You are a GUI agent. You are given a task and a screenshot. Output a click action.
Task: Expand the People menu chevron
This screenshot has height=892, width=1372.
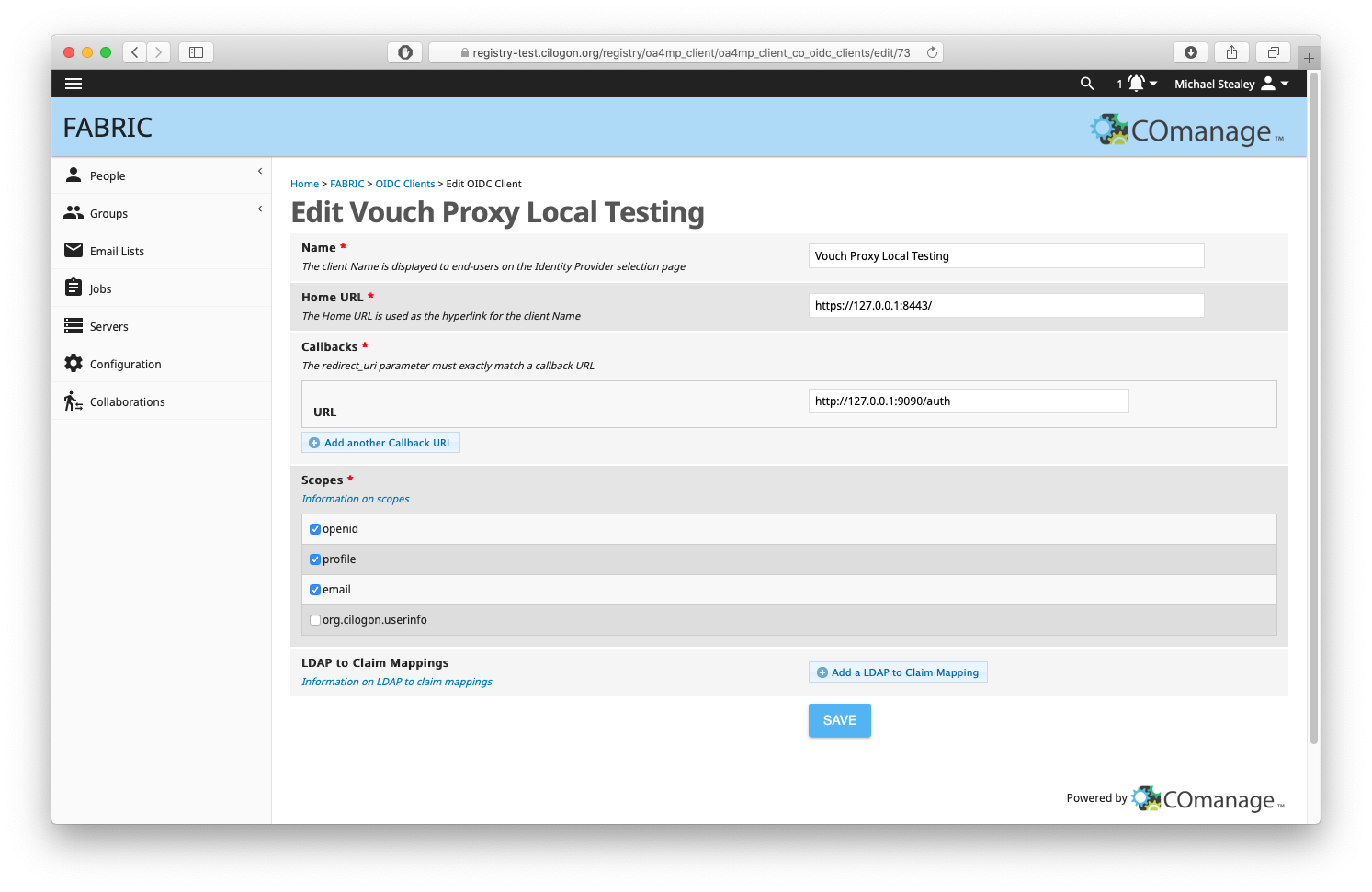(x=260, y=171)
